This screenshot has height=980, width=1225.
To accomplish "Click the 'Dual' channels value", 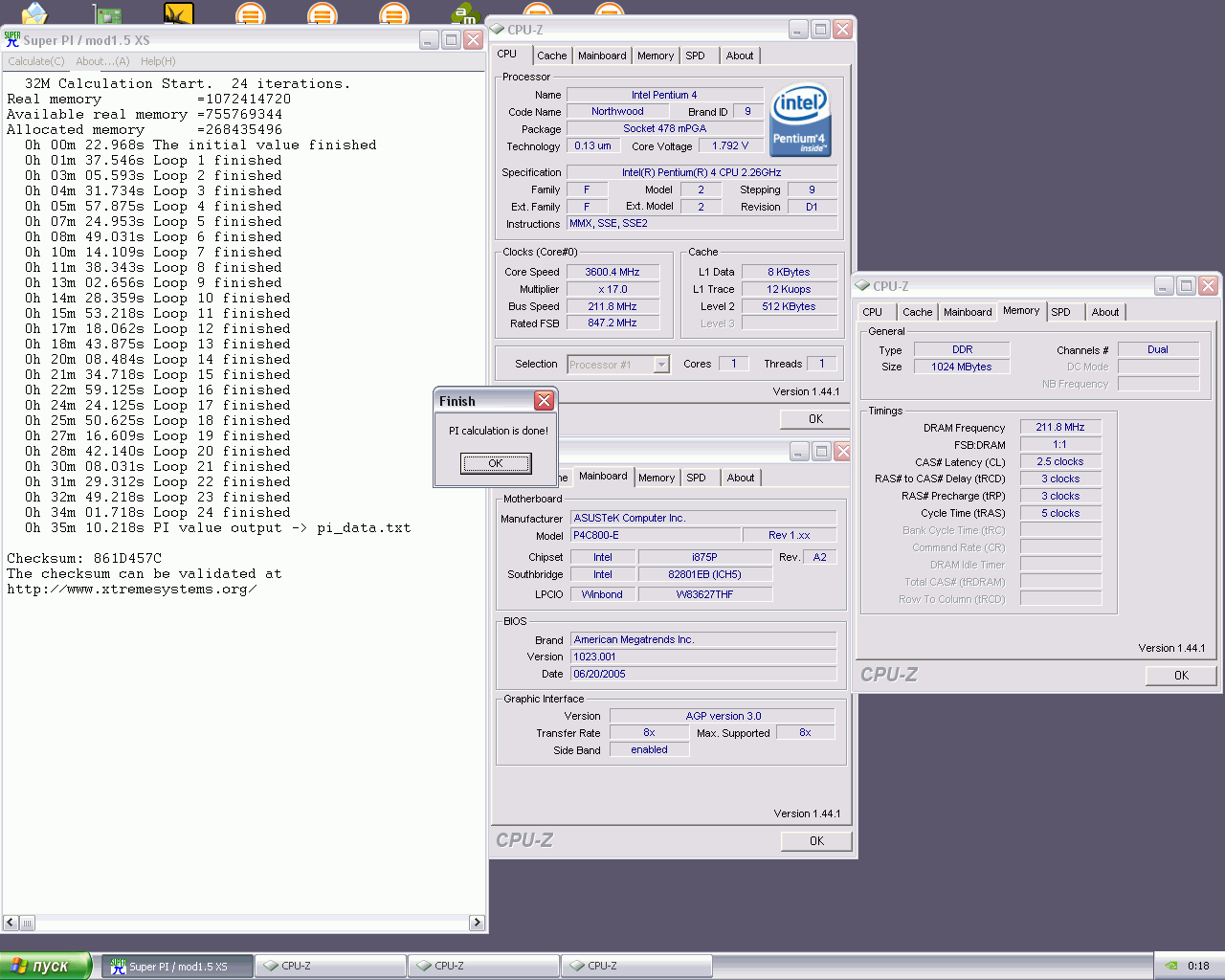I will click(x=1158, y=349).
